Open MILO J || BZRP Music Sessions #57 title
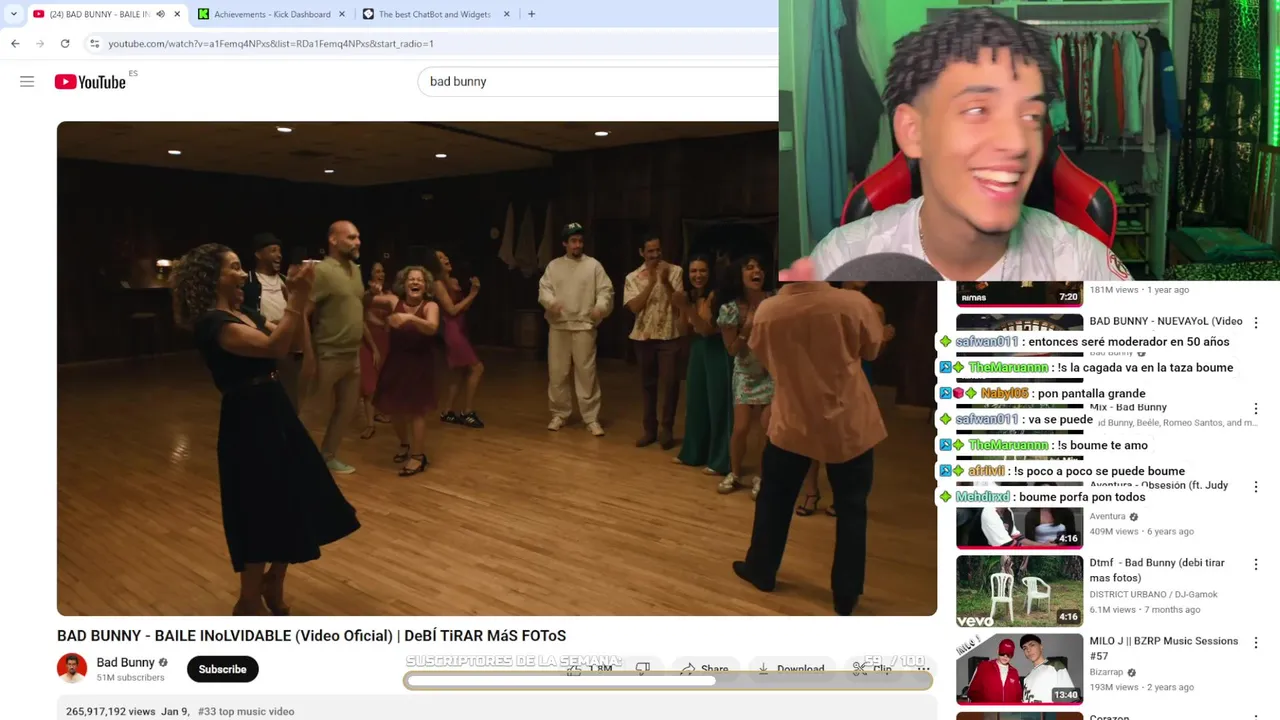This screenshot has height=720, width=1280. [1164, 648]
